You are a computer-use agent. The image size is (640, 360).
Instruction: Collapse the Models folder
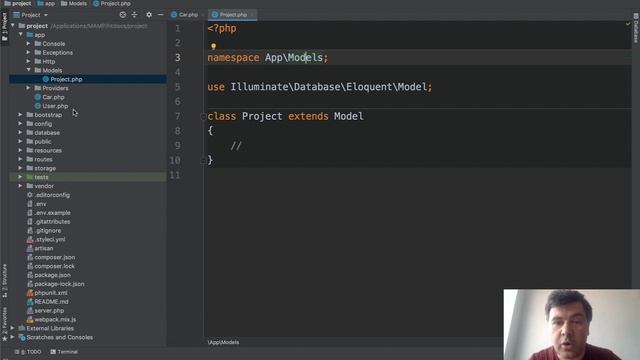(28, 70)
